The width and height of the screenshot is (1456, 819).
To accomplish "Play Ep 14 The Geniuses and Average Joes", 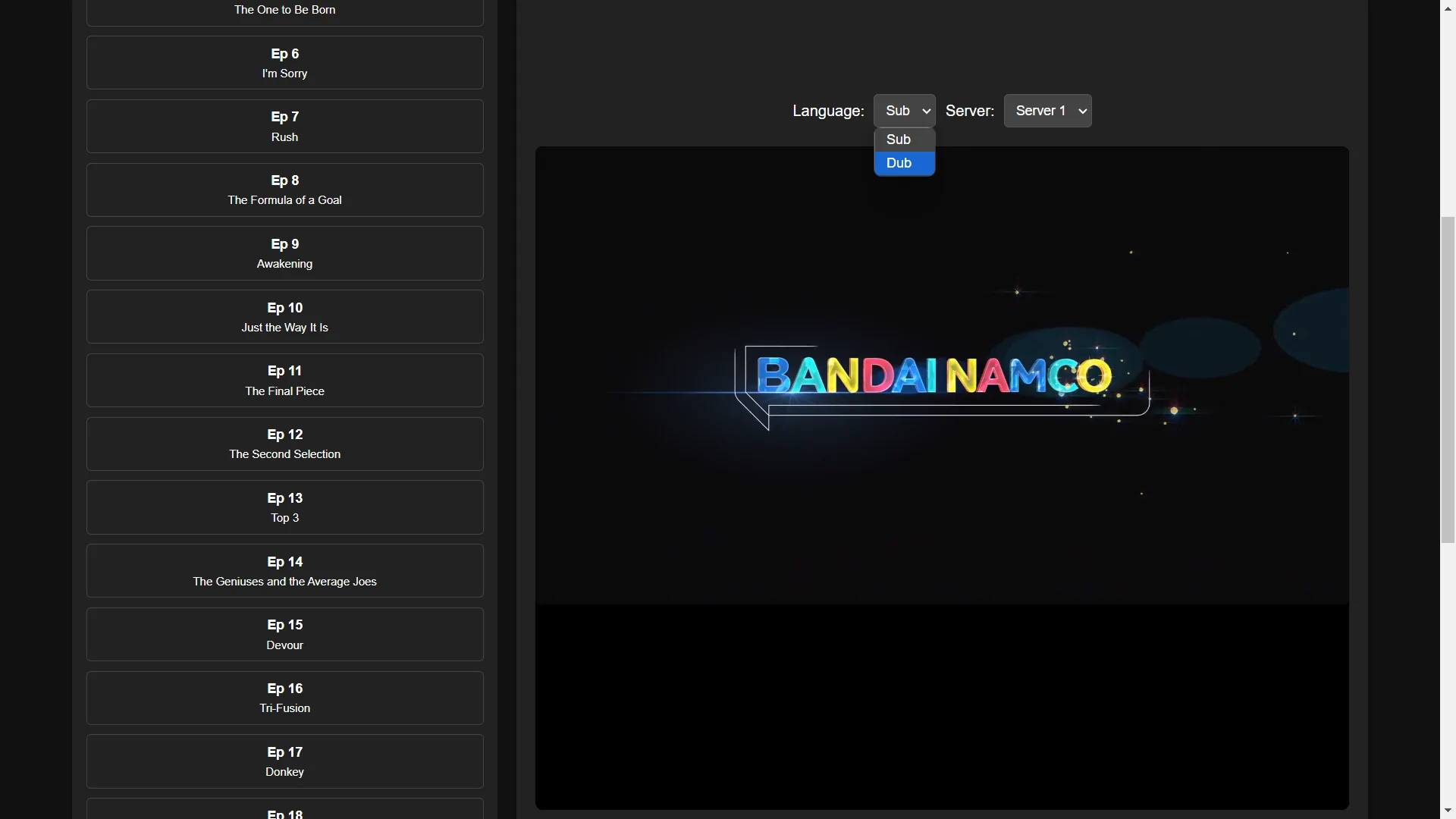I will (284, 571).
